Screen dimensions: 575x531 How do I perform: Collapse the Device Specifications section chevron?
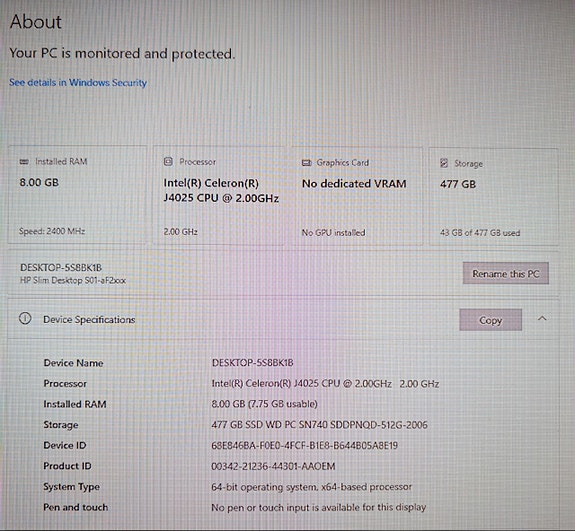tap(542, 319)
